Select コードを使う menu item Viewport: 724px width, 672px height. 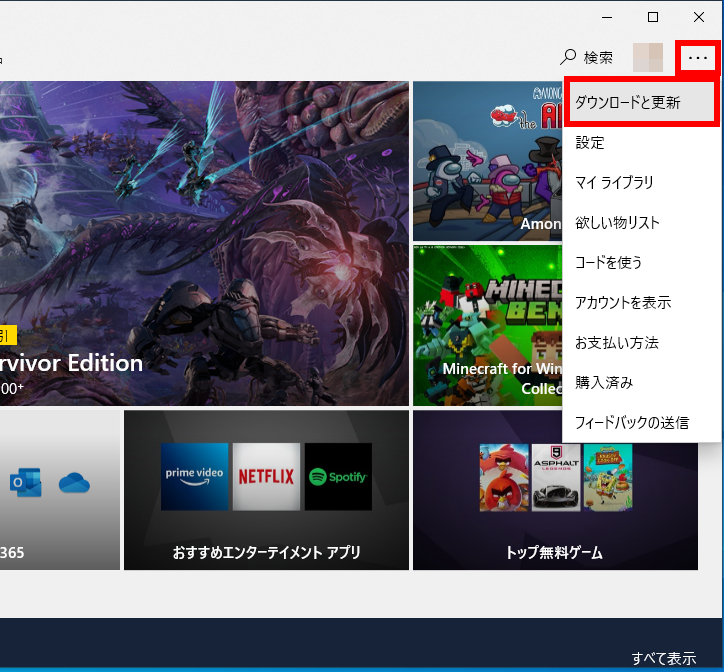point(642,262)
